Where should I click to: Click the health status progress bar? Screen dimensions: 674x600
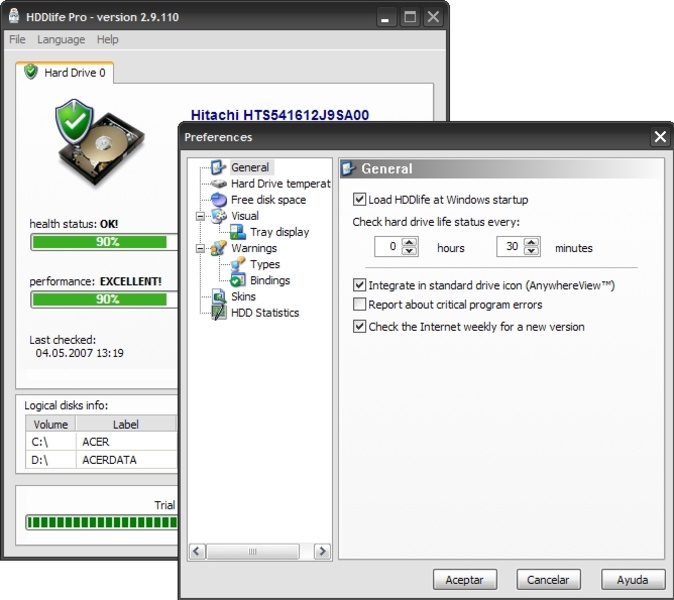pos(104,242)
